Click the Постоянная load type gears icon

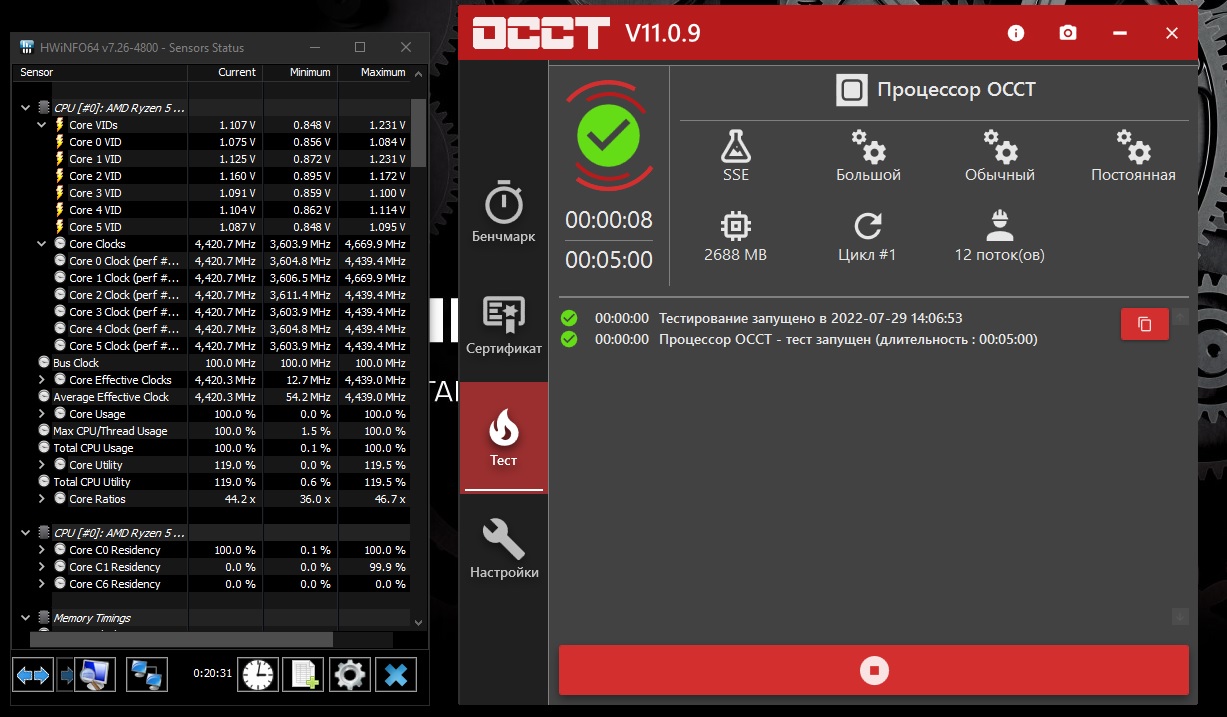point(1133,147)
